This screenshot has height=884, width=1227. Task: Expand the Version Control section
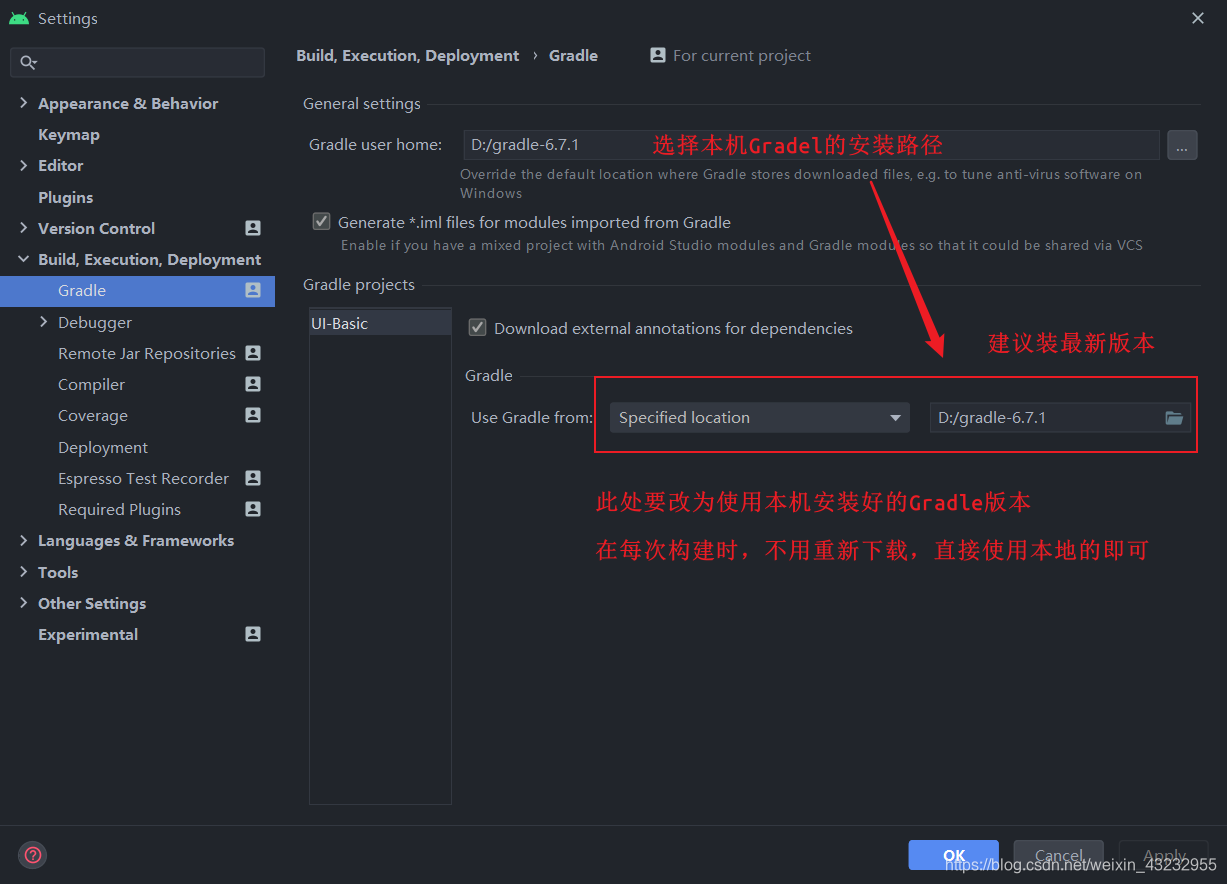click(x=24, y=228)
